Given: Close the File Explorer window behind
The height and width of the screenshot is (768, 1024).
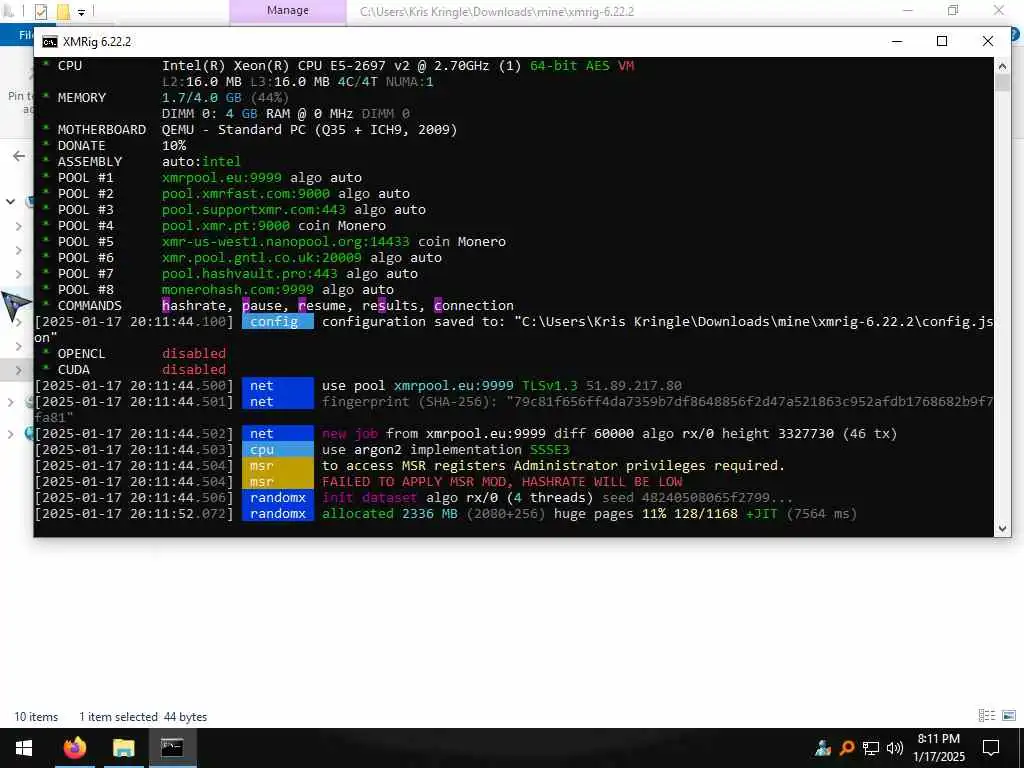Looking at the screenshot, I should (x=999, y=10).
